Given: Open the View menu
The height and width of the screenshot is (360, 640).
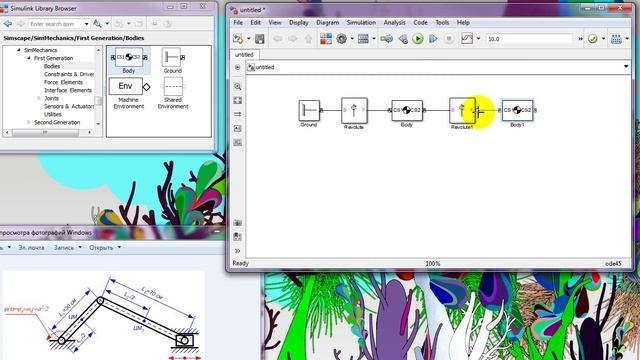Looking at the screenshot, I should (275, 22).
